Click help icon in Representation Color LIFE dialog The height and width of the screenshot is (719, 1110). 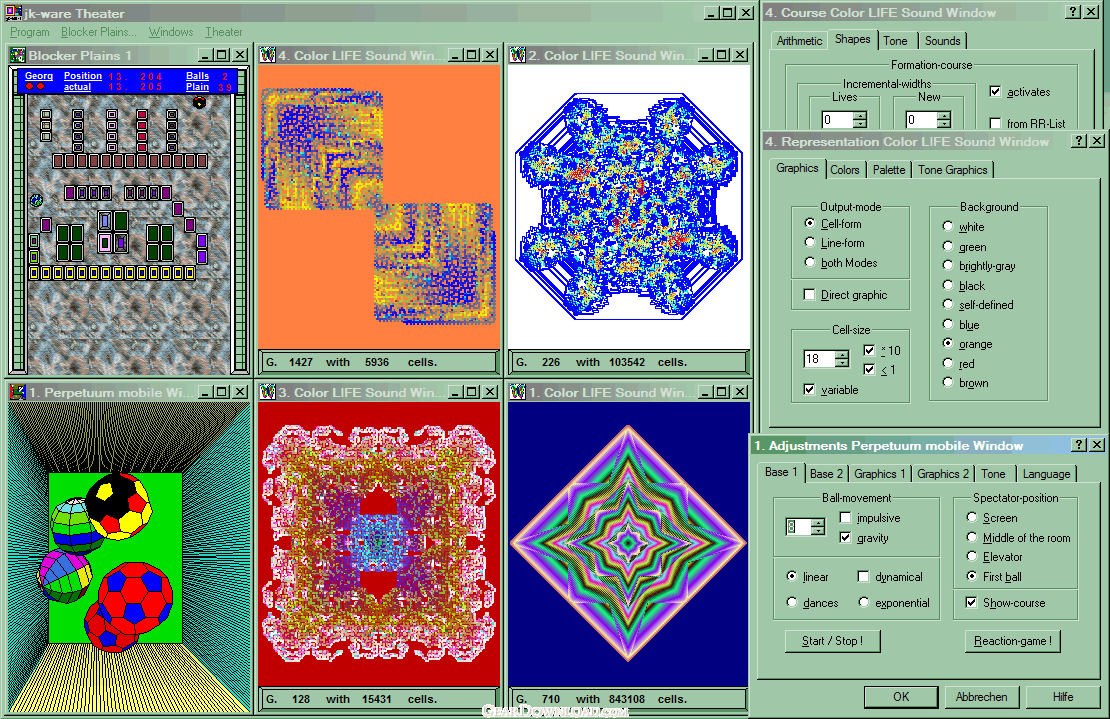point(1079,141)
